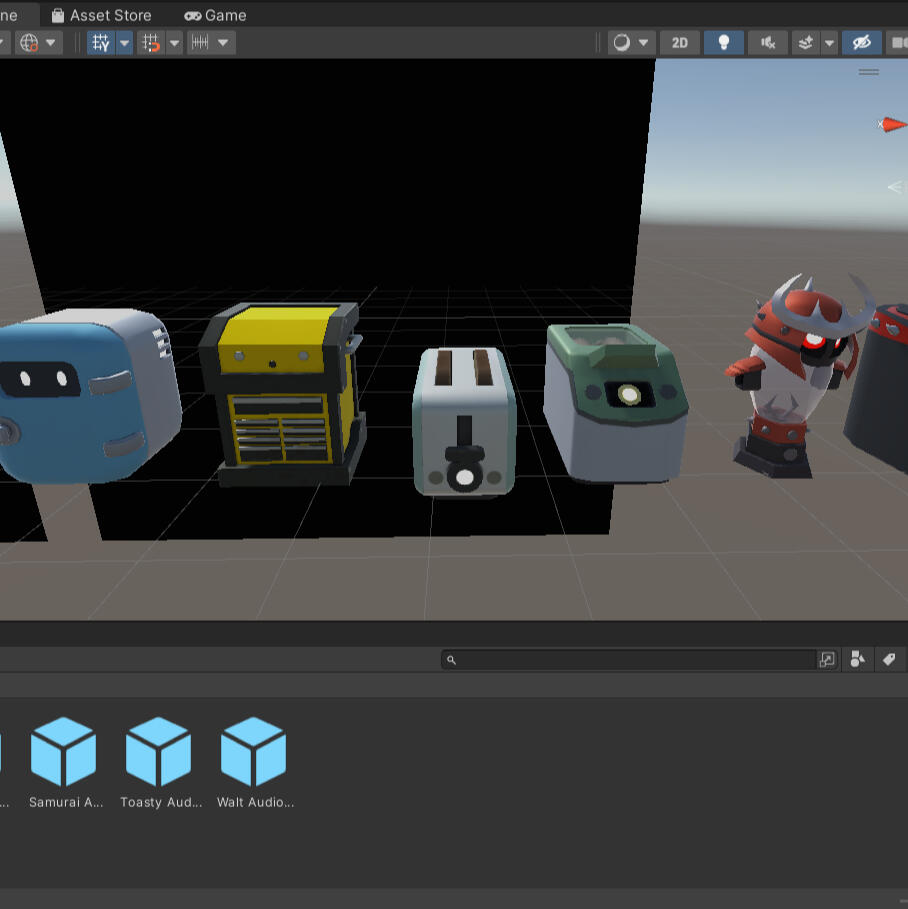The image size is (908, 909).
Task: Open grid visibility options dropdown arrow
Action: point(125,42)
